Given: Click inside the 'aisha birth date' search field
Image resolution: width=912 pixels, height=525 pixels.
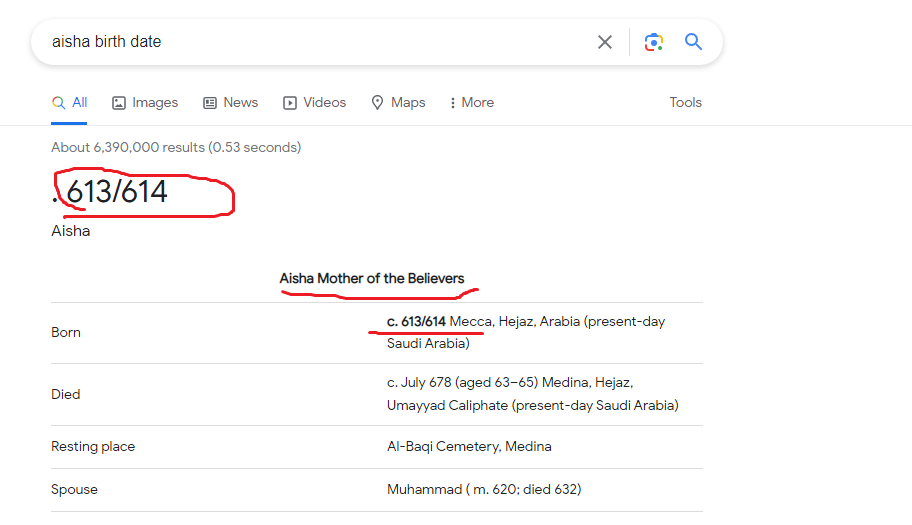Looking at the screenshot, I should pos(300,42).
